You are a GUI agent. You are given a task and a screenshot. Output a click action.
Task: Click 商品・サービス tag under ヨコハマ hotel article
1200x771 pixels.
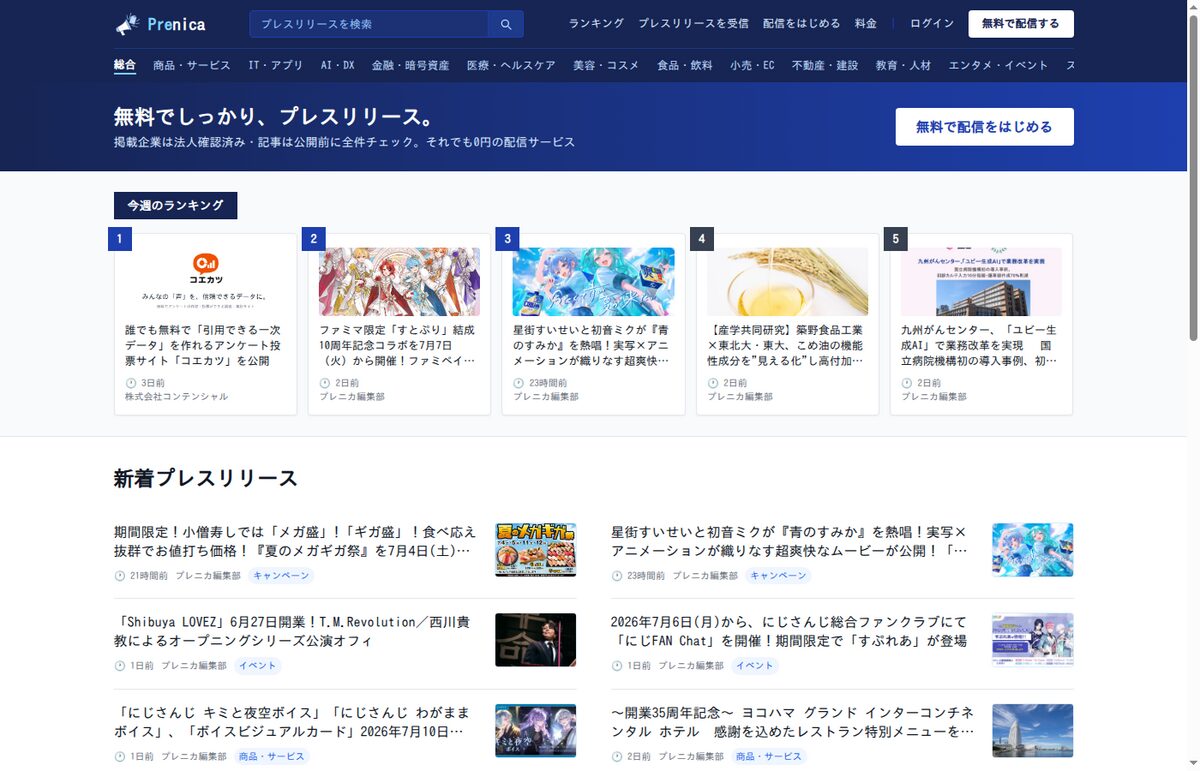point(767,757)
